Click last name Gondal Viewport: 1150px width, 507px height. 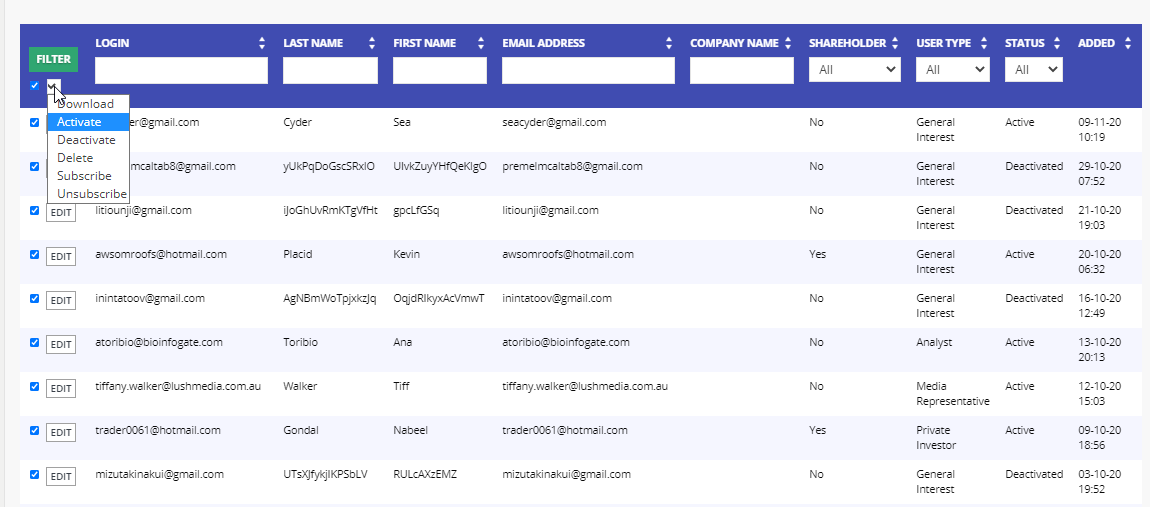[x=301, y=431]
